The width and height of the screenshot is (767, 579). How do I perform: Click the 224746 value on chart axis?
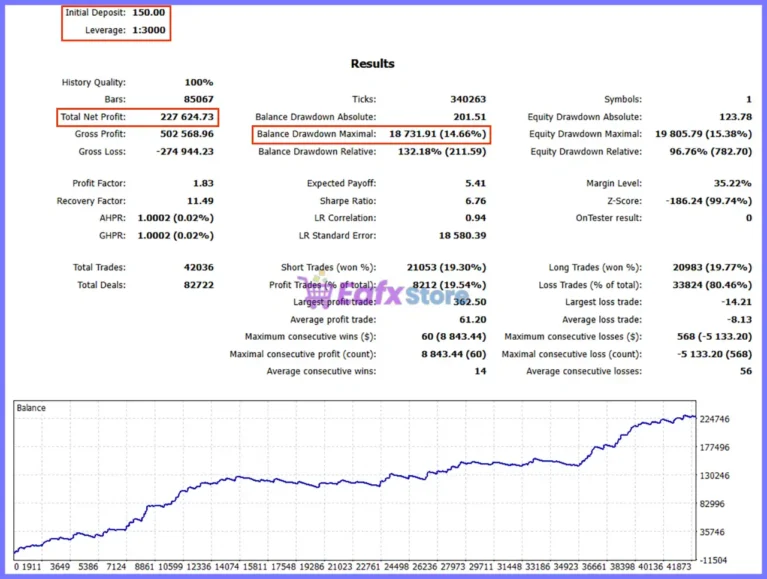pos(714,419)
